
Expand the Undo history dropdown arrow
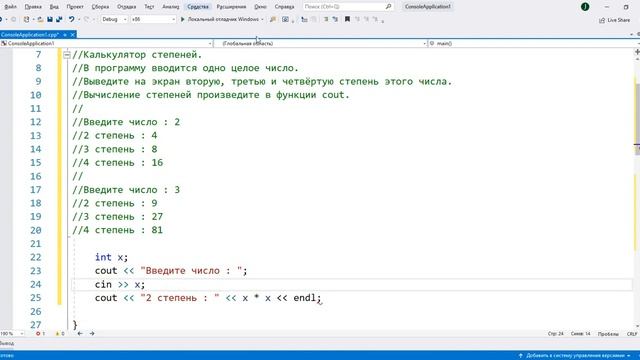pos(78,19)
